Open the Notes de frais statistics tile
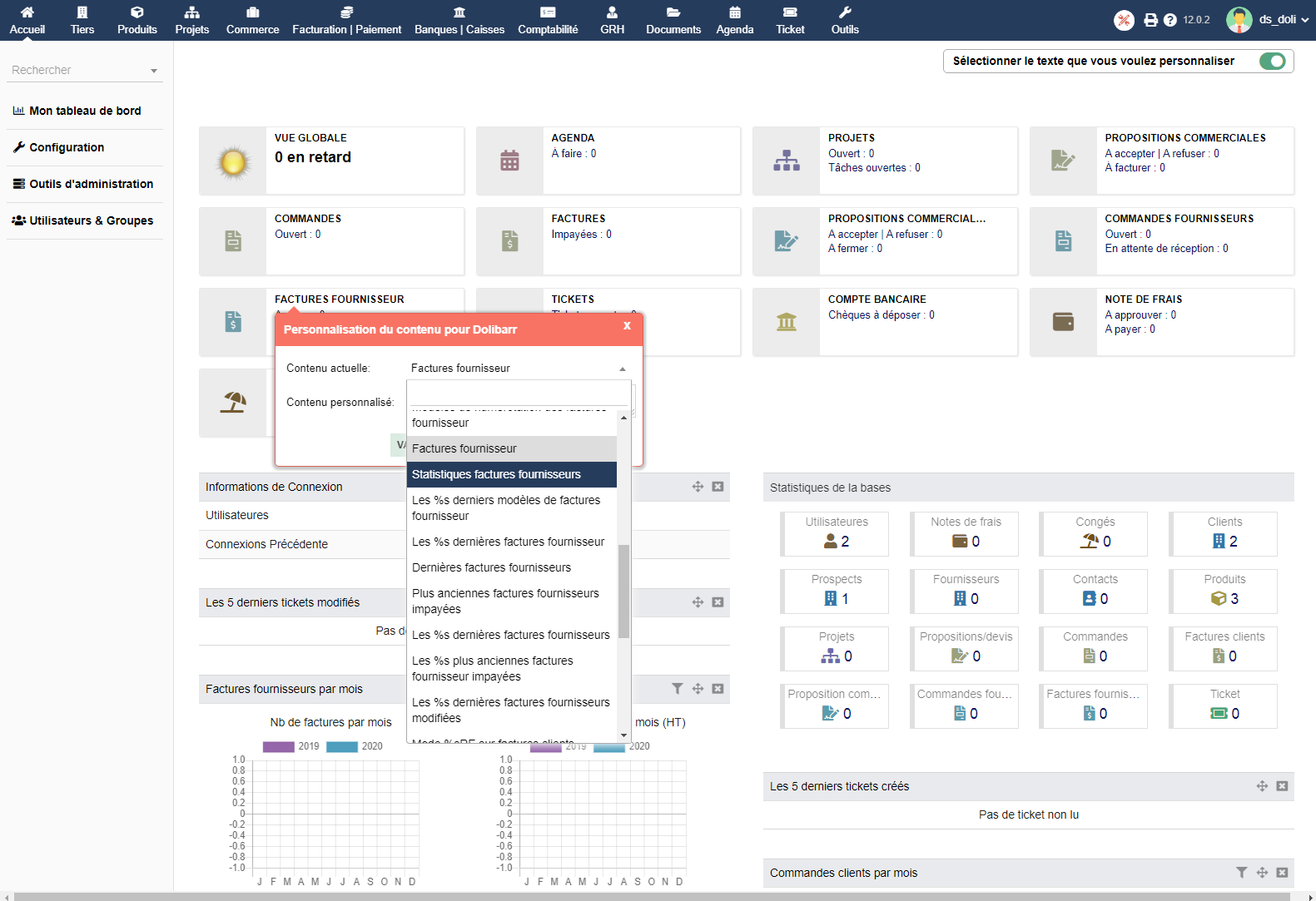This screenshot has height=901, width=1316. pos(965,533)
